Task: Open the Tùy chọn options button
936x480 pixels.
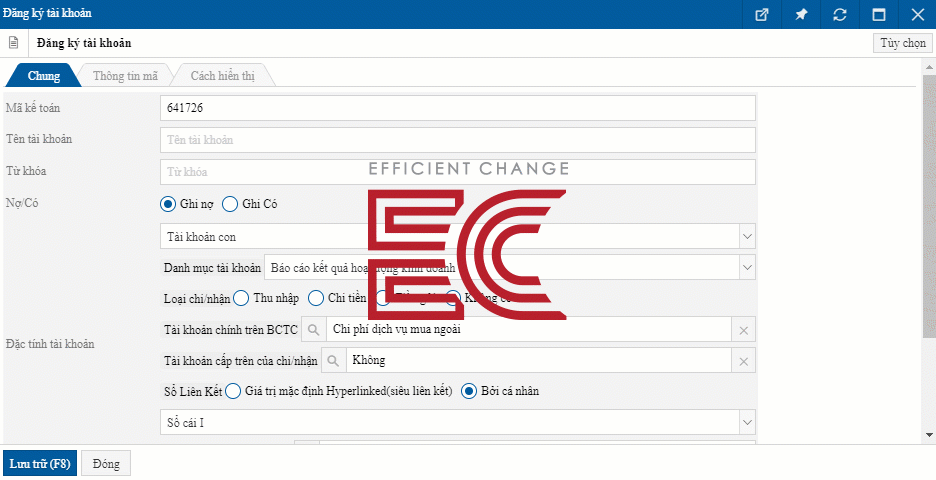Action: pos(903,43)
